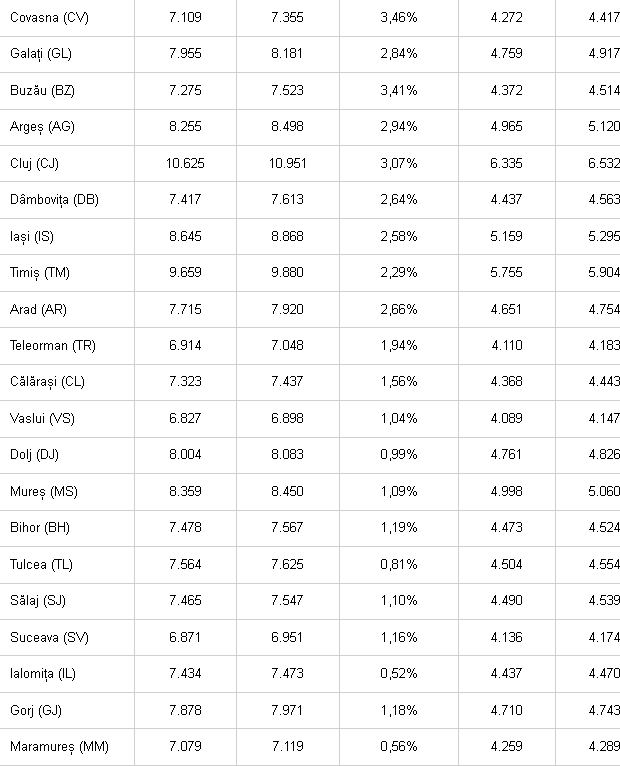Click the Dâmbovița (DB) county cell
The width and height of the screenshot is (620, 766).
(53, 199)
